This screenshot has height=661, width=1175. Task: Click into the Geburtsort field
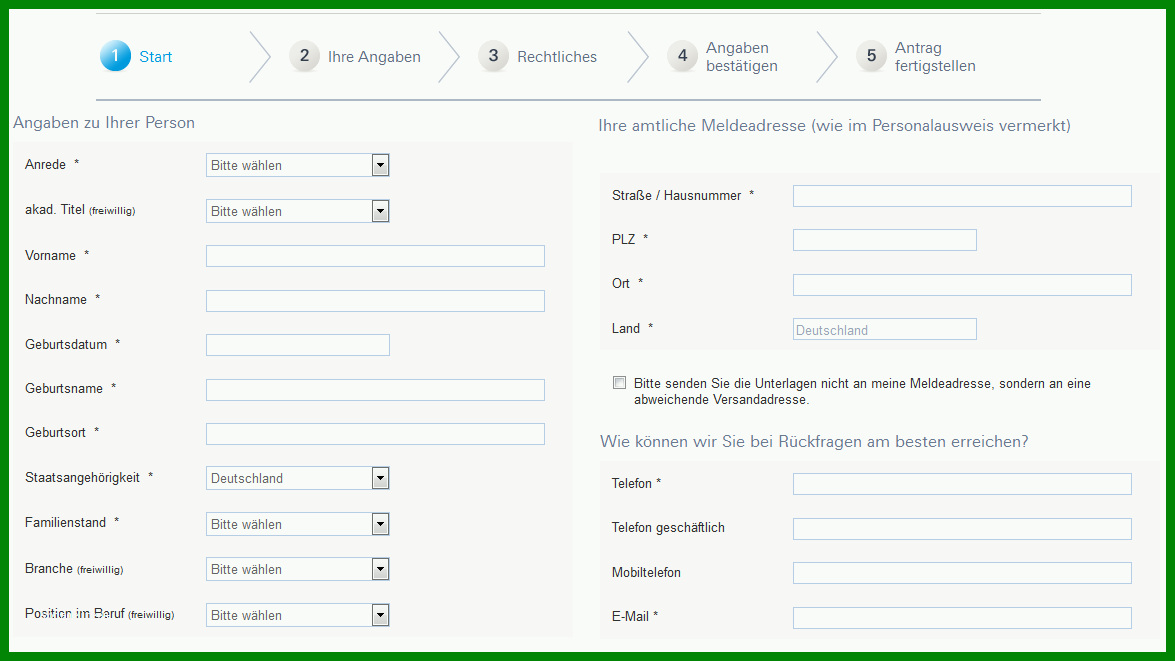pos(375,434)
